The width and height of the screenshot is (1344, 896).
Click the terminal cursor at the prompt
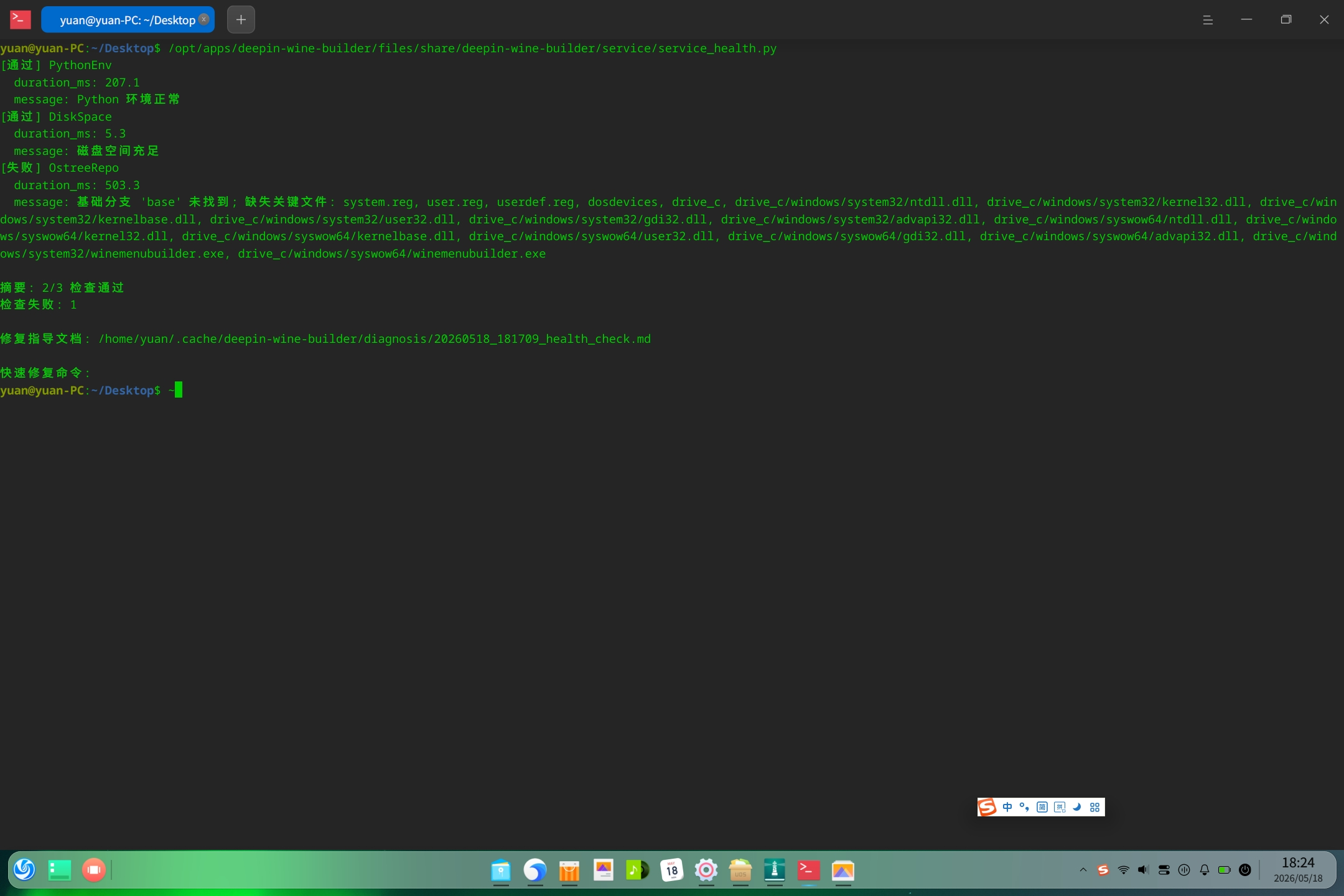[x=179, y=390]
